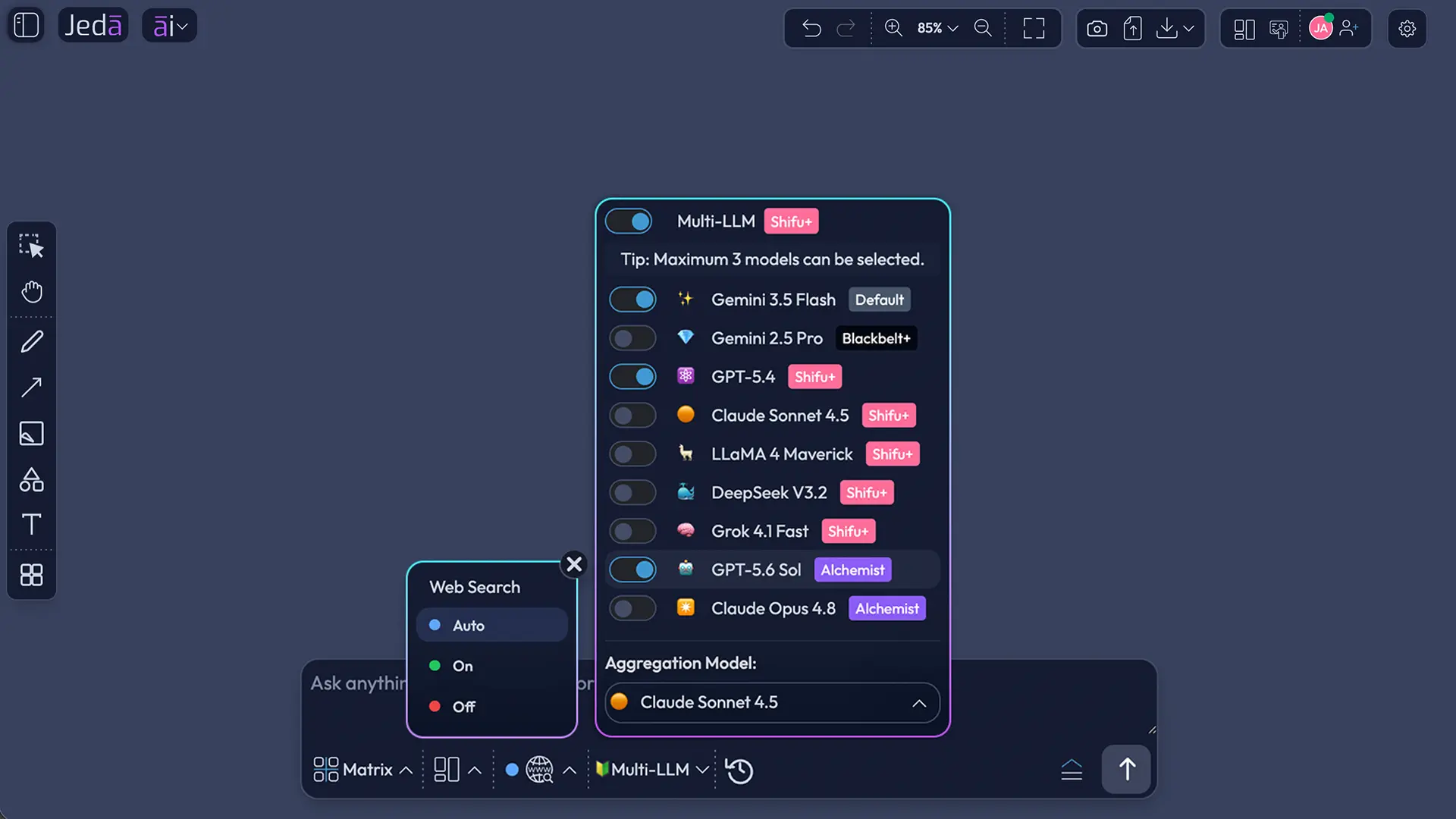Click the "Aggregation Model:" label
The width and height of the screenshot is (1456, 819).
pos(680,664)
